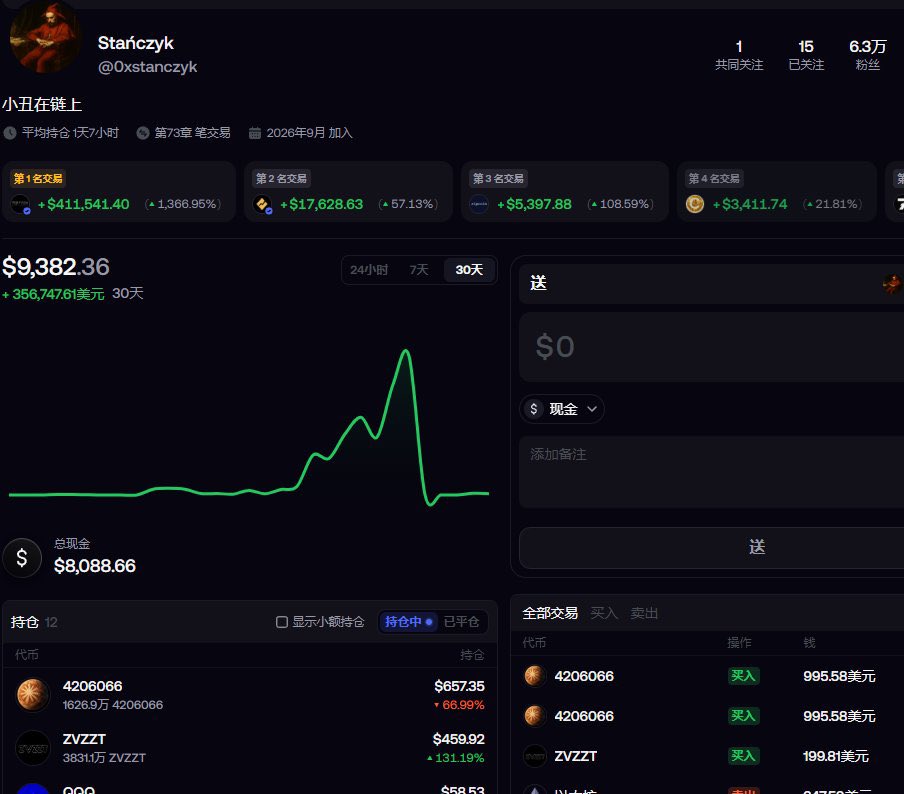904x794 pixels.
Task: Switch holdings view to 持仓中
Action: coord(408,622)
